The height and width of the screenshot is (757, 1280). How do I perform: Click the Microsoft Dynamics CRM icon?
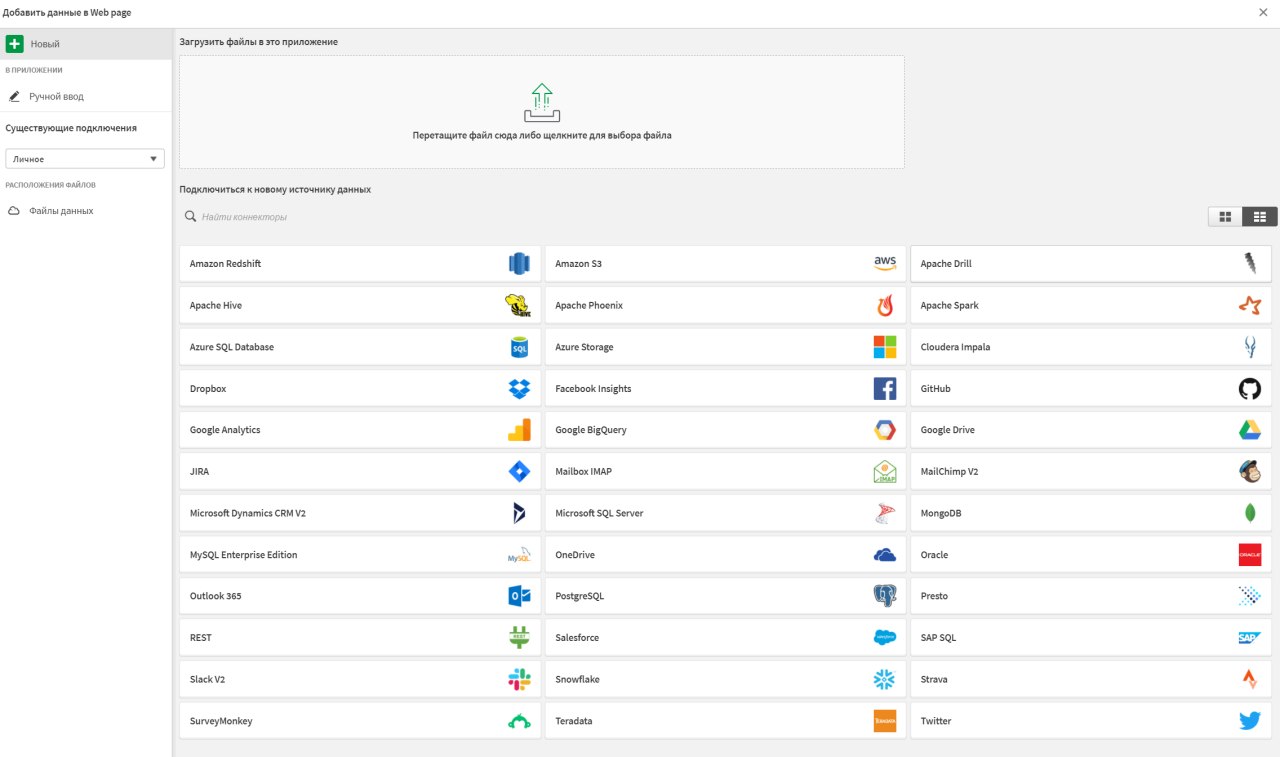(518, 513)
